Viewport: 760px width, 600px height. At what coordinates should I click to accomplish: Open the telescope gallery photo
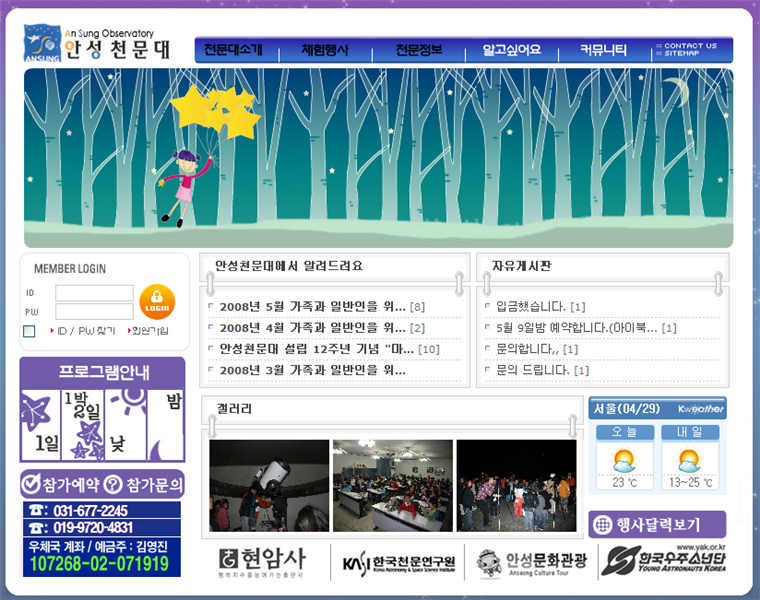coord(269,486)
